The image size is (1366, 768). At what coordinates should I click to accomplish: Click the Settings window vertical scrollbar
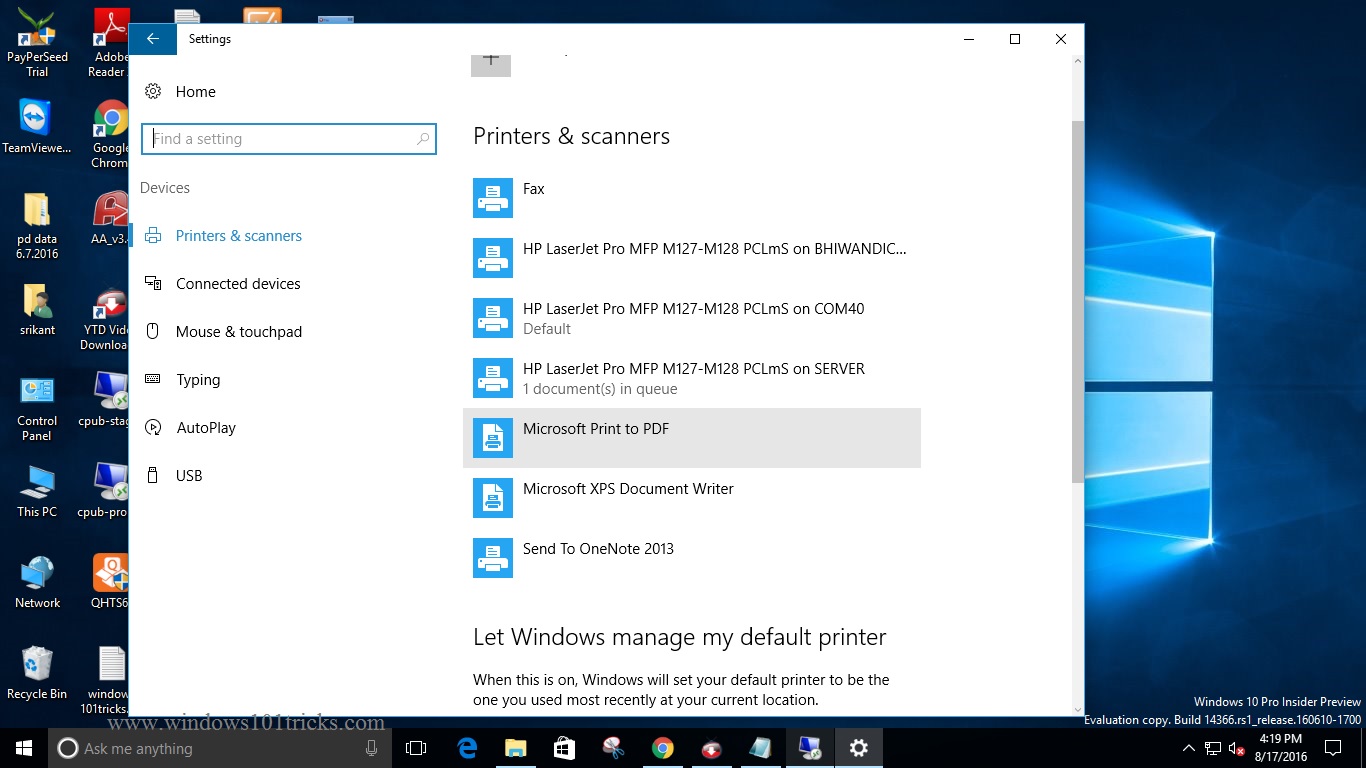[1077, 300]
